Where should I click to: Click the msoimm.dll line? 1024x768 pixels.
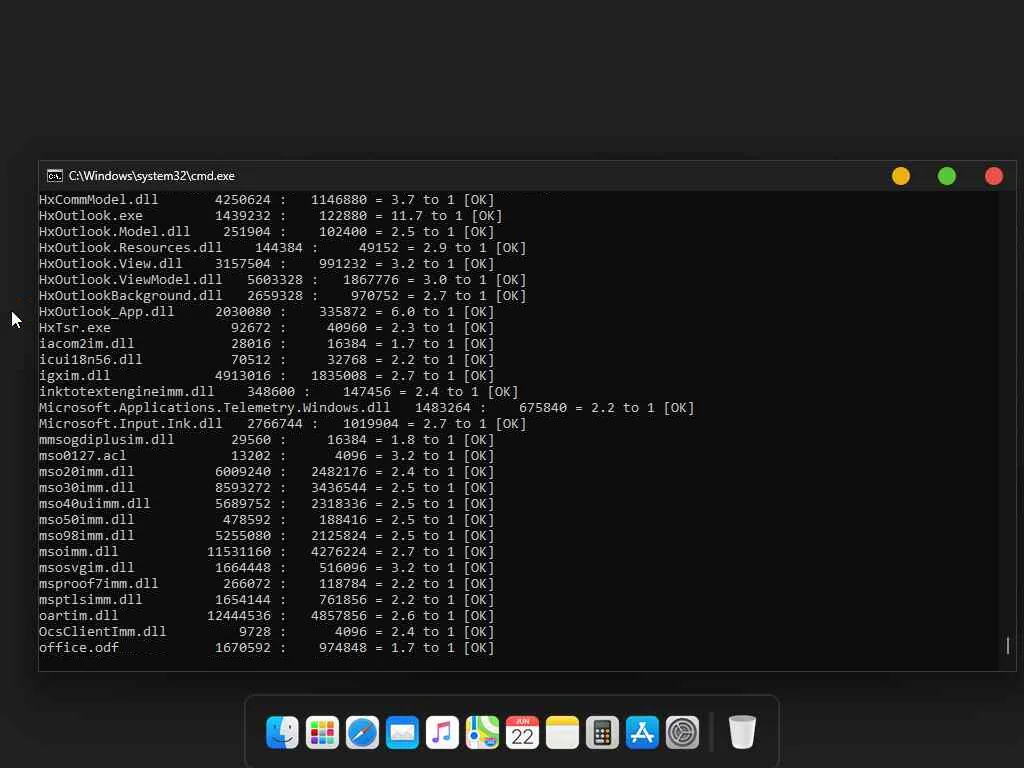(266, 552)
